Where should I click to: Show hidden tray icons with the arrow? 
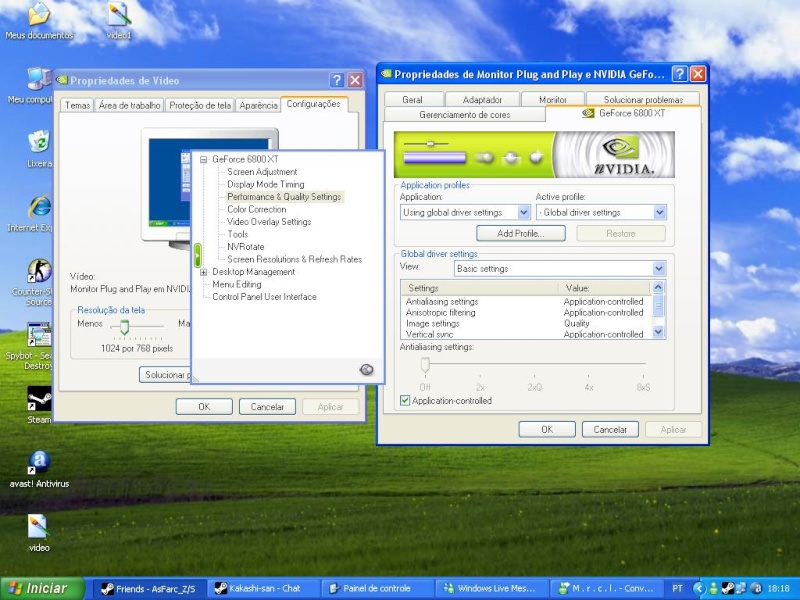click(x=698, y=588)
